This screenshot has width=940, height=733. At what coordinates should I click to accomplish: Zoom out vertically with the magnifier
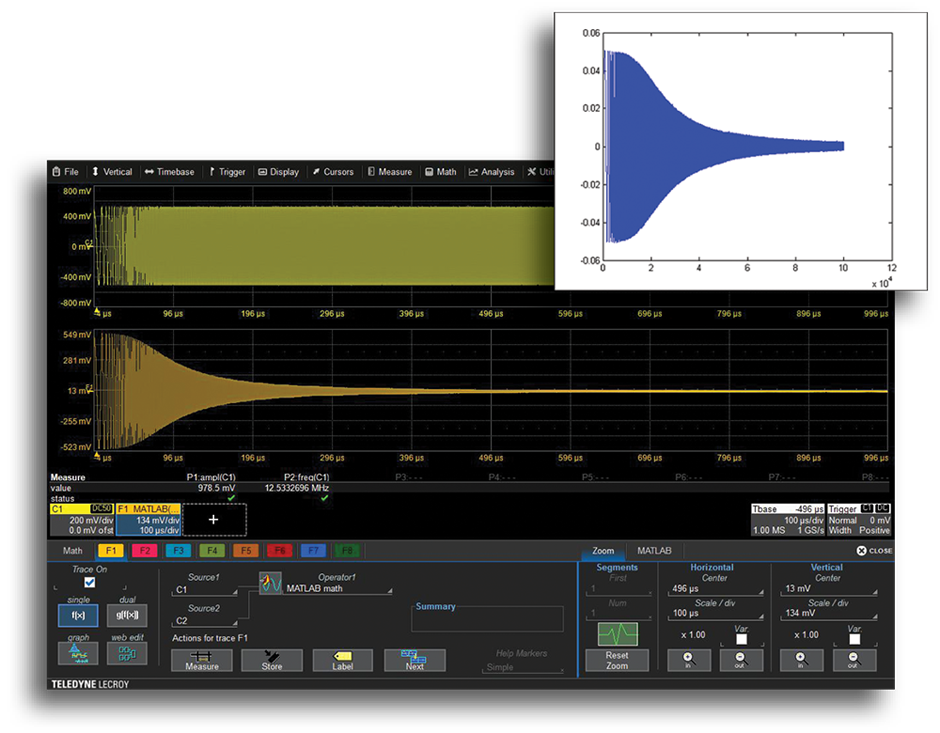(x=853, y=660)
